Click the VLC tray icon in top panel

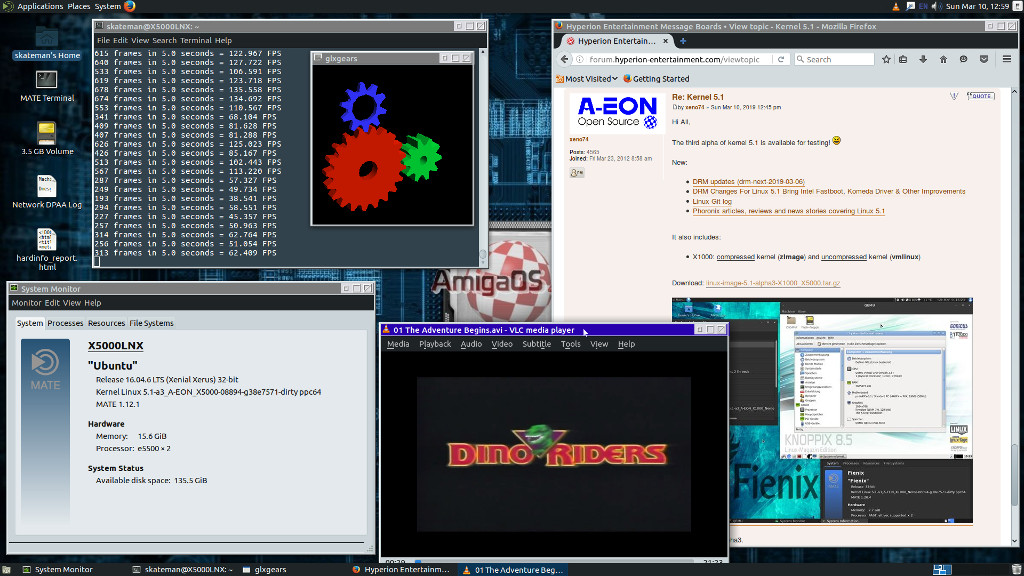click(895, 6)
